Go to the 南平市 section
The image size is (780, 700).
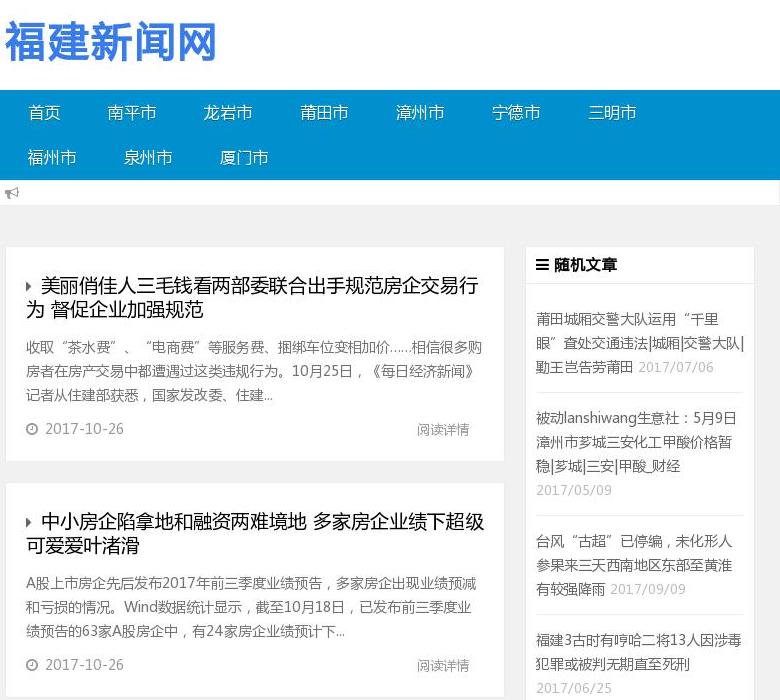132,112
